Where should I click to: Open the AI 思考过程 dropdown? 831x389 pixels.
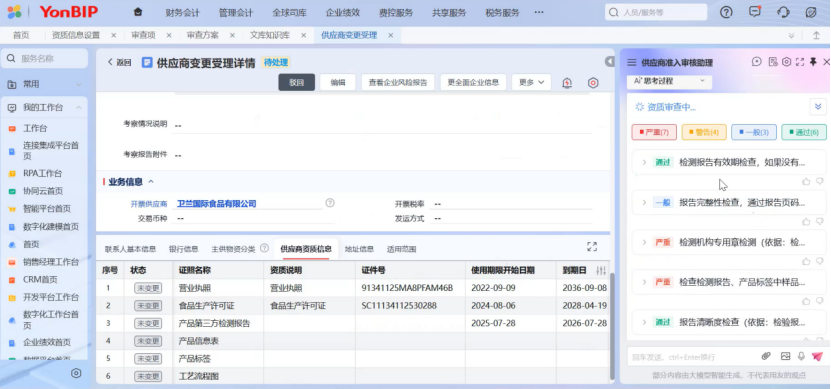669,81
